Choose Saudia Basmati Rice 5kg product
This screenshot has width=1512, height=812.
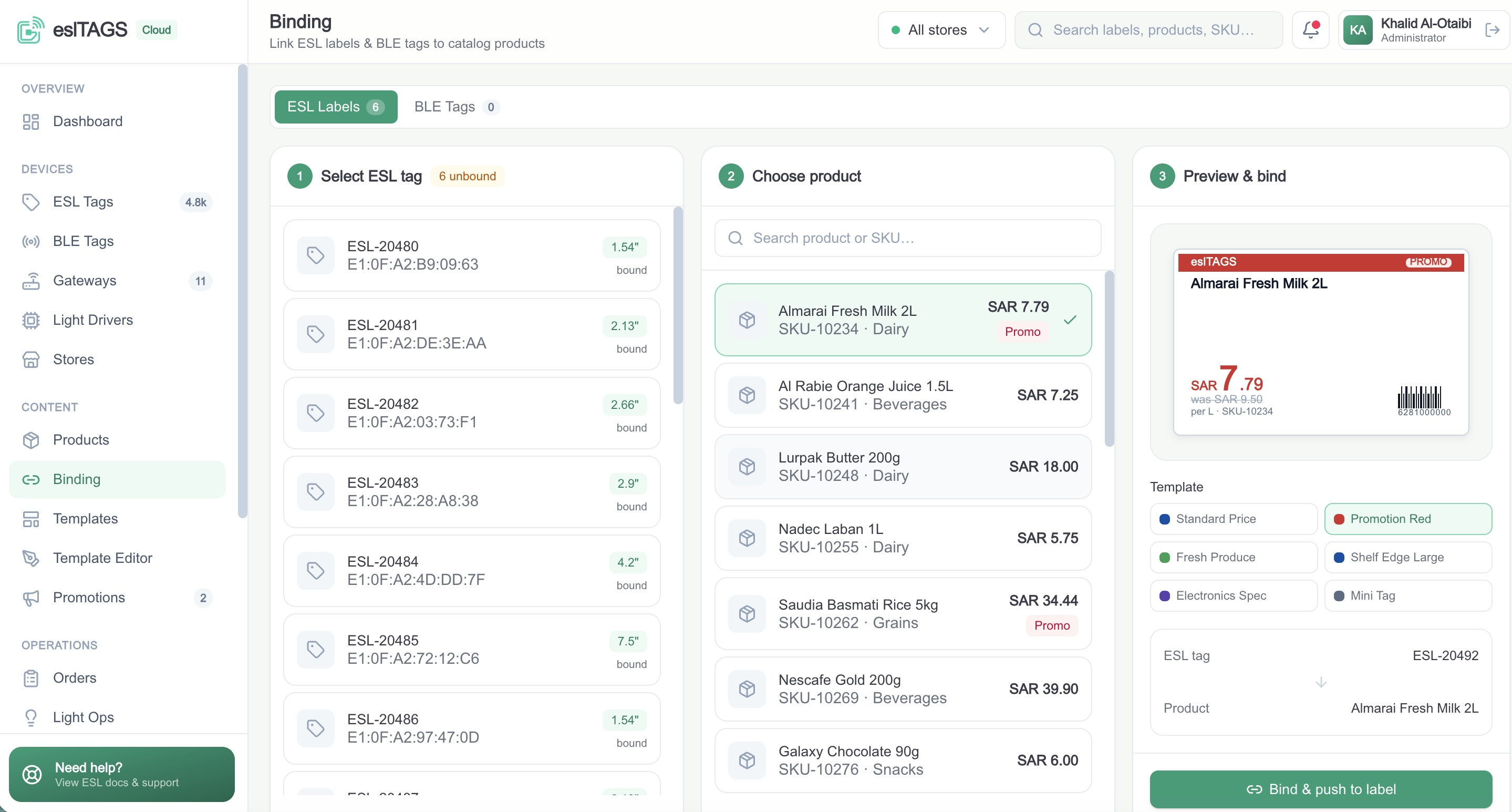(x=903, y=613)
